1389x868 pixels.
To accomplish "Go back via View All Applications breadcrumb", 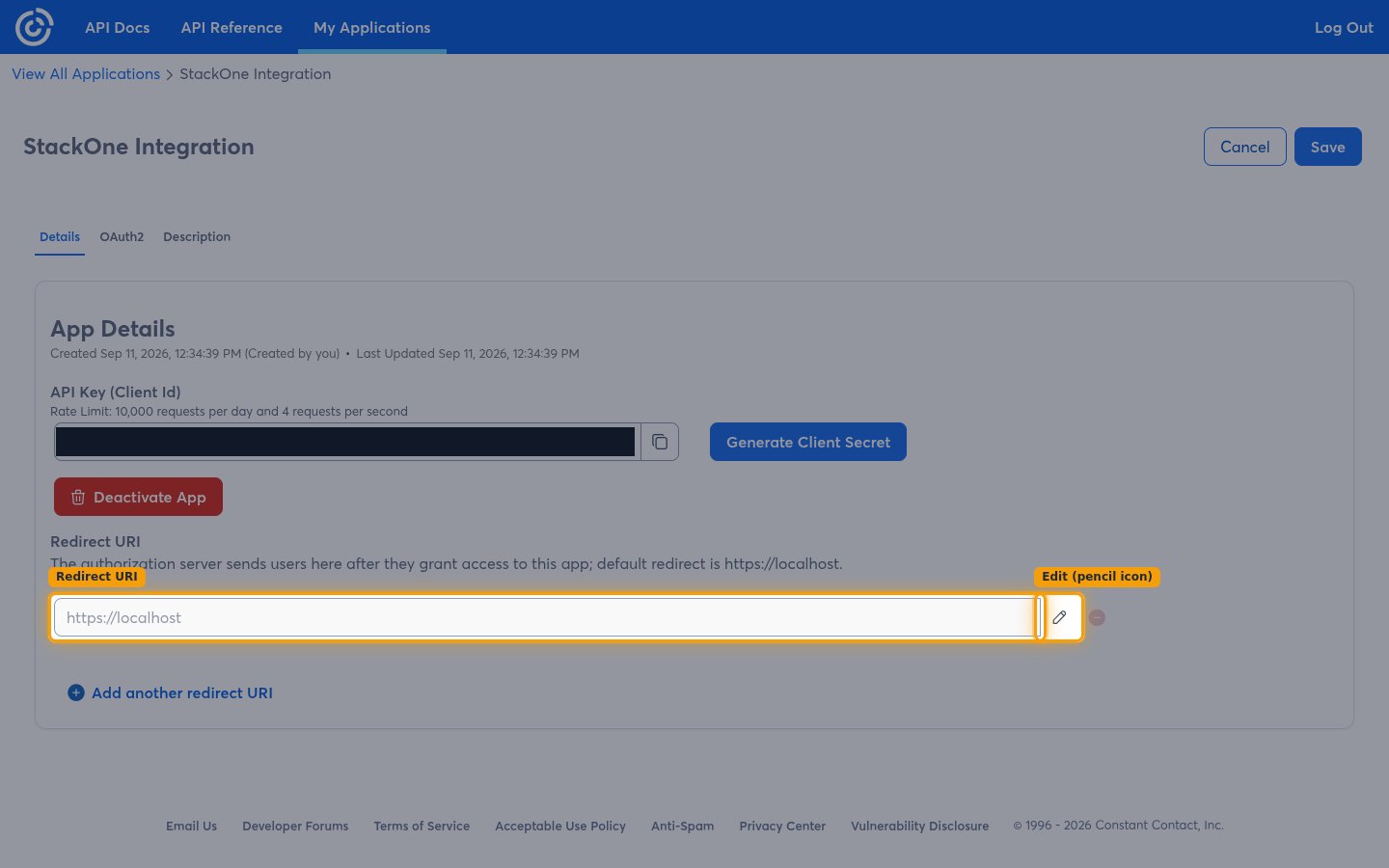I will (86, 74).
